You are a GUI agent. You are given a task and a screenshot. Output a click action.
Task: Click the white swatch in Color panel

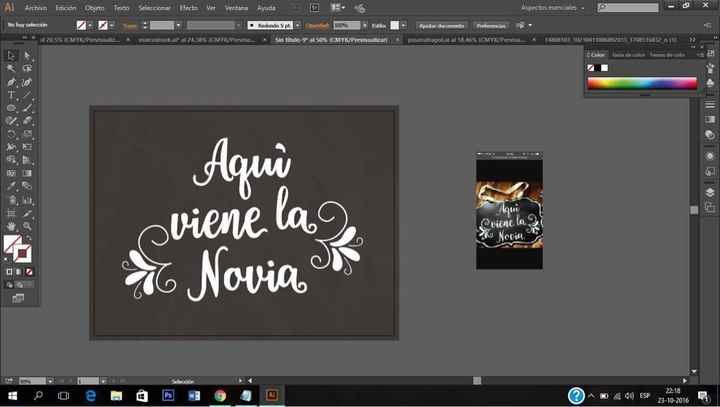coord(605,68)
